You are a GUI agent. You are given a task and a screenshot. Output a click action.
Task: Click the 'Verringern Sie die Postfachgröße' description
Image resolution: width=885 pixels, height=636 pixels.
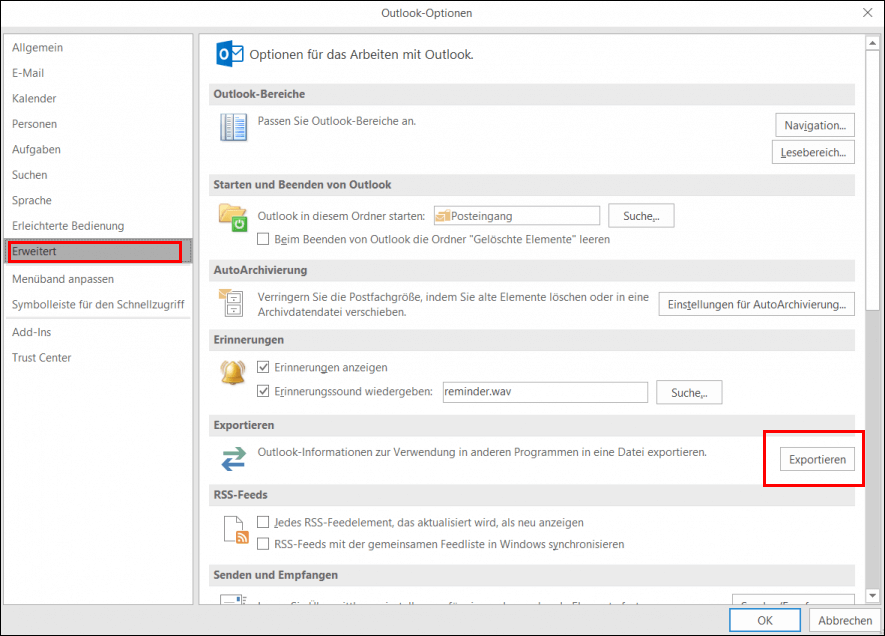(453, 304)
